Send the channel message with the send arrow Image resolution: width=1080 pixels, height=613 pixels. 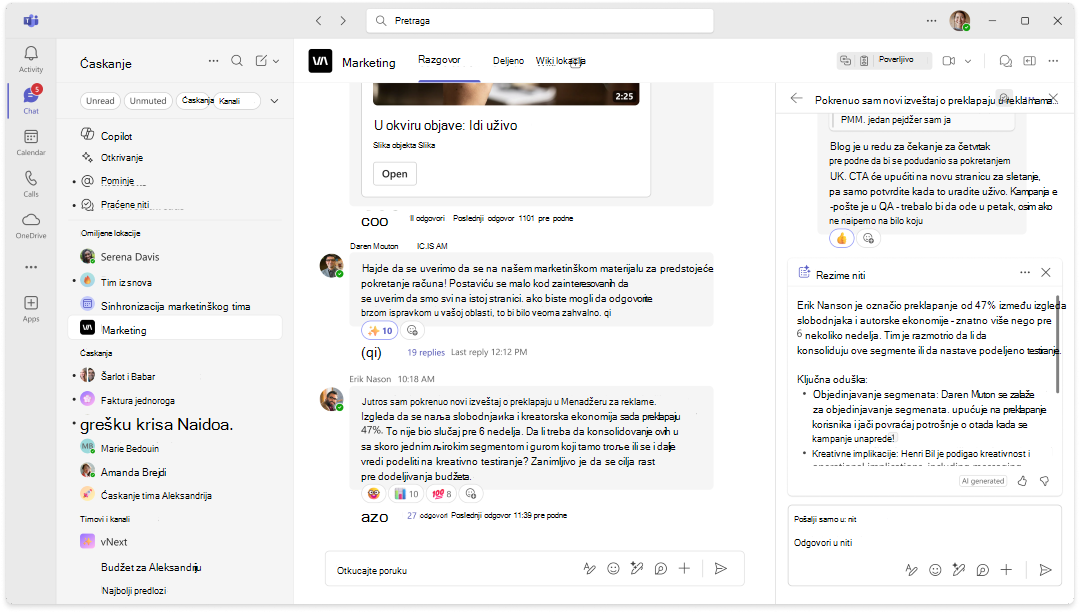[720, 568]
